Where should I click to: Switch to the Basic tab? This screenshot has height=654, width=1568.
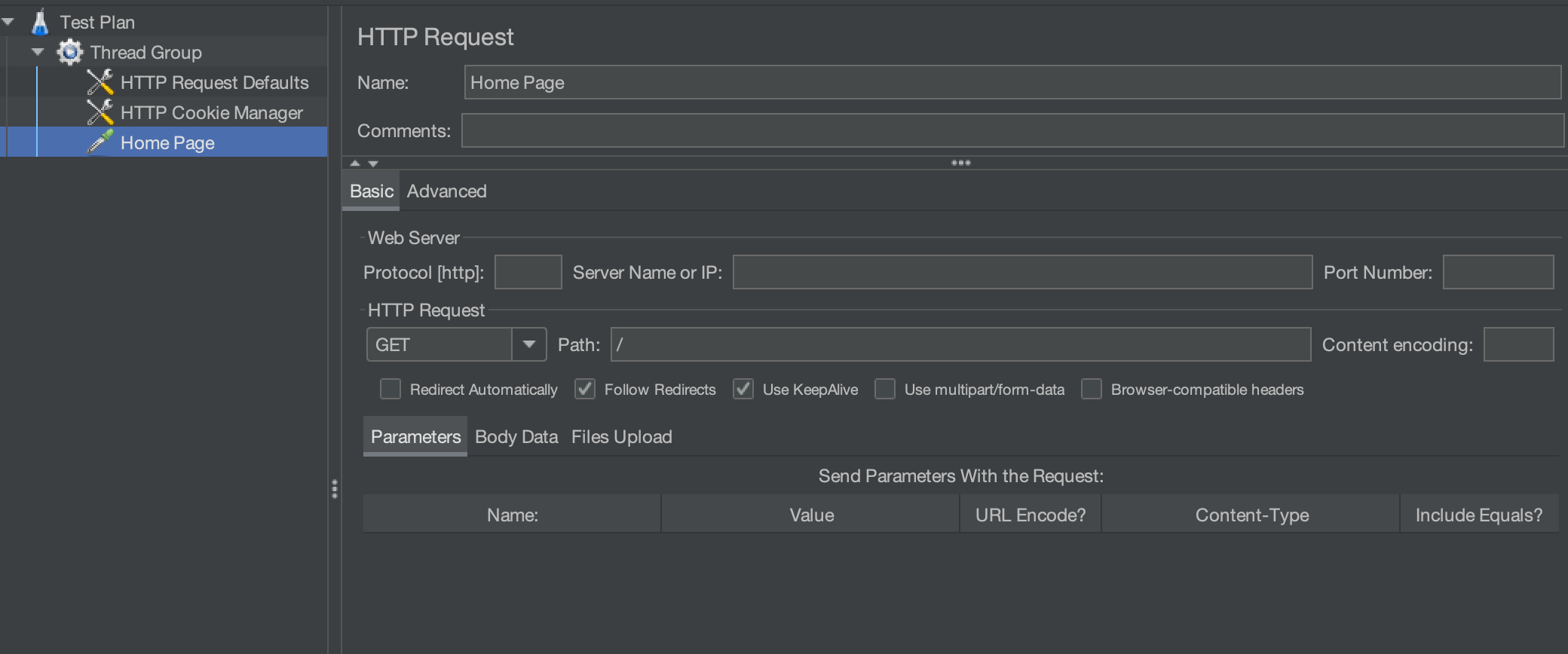(x=371, y=191)
